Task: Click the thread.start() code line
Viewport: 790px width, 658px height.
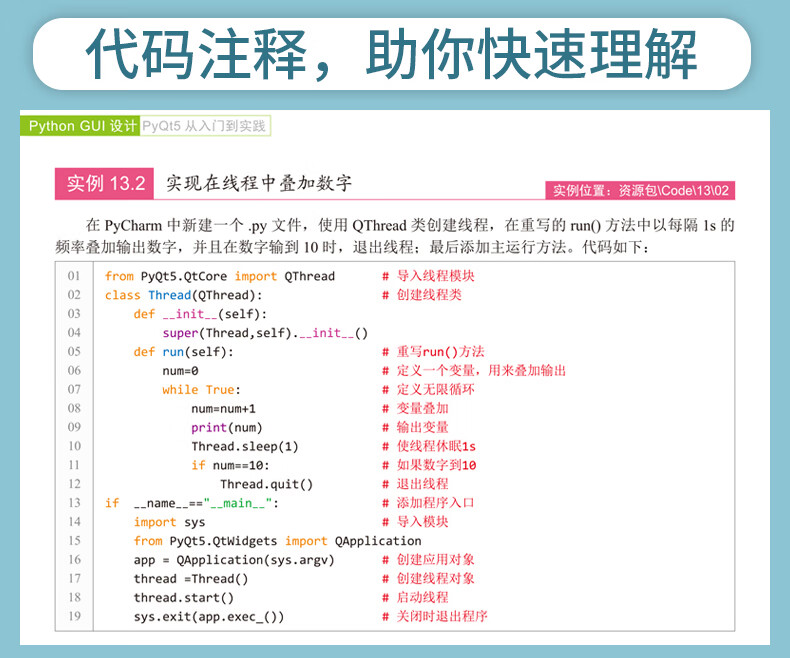Action: [184, 598]
